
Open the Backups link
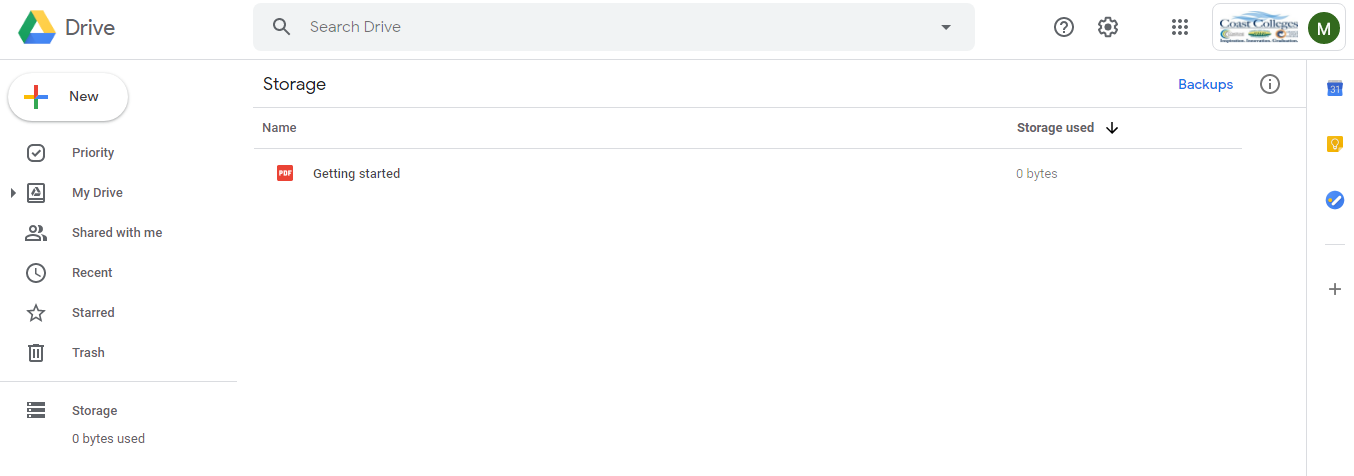[1205, 85]
